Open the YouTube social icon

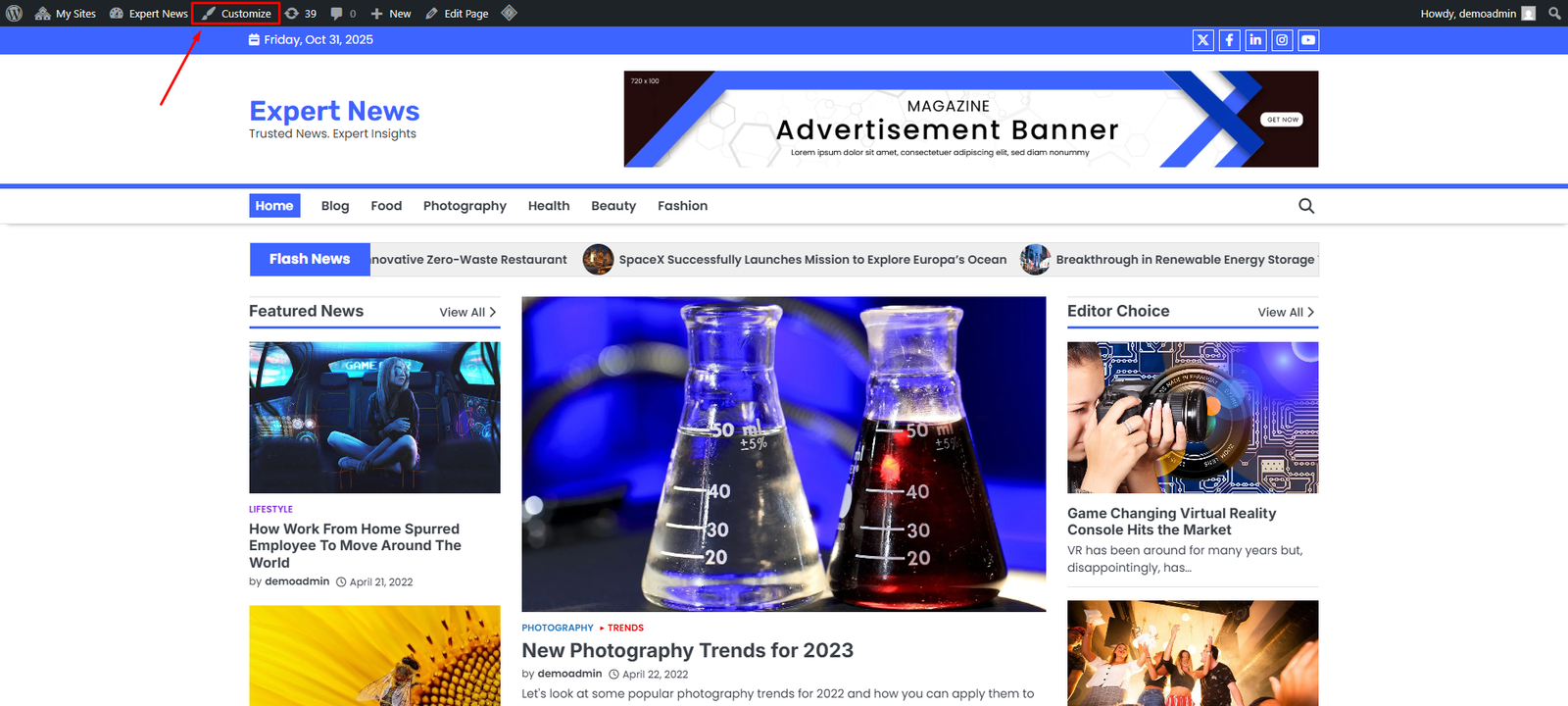pyautogui.click(x=1308, y=40)
